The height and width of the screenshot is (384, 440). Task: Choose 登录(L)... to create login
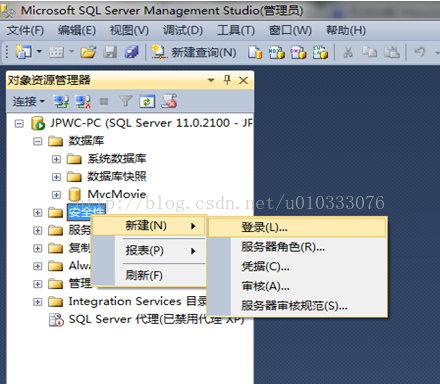[x=297, y=228]
